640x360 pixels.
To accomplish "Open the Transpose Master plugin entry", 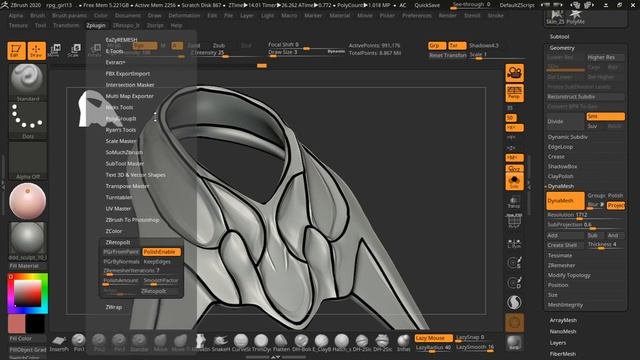I will 127,186.
